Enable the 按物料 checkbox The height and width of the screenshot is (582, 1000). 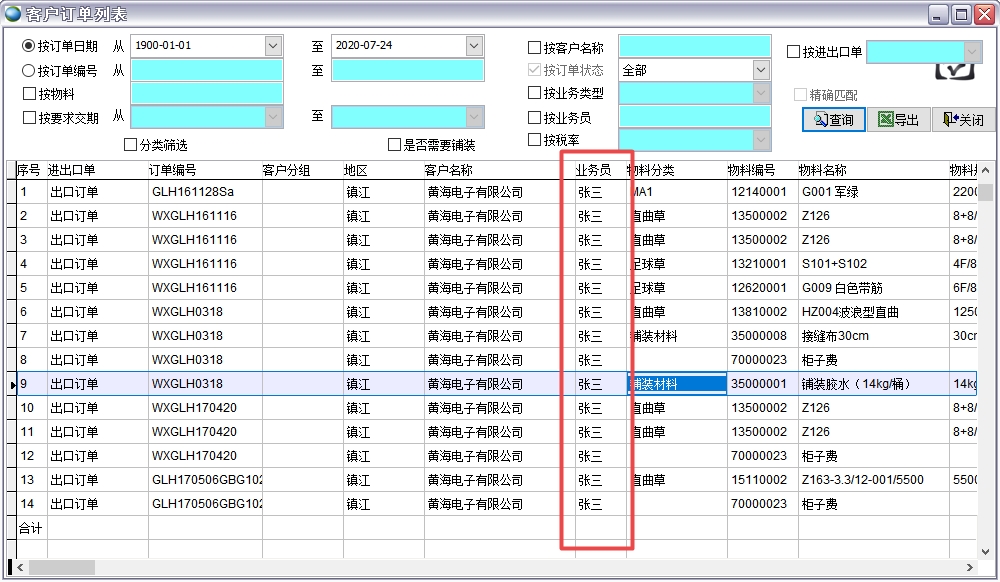pyautogui.click(x=29, y=94)
